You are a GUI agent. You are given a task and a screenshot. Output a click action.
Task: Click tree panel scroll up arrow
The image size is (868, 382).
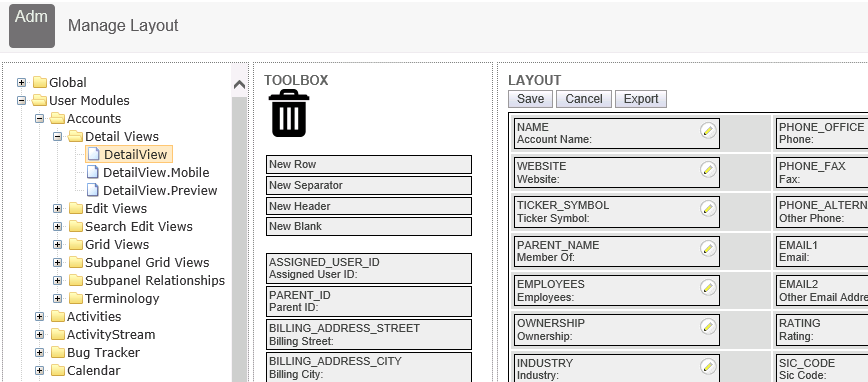click(239, 85)
